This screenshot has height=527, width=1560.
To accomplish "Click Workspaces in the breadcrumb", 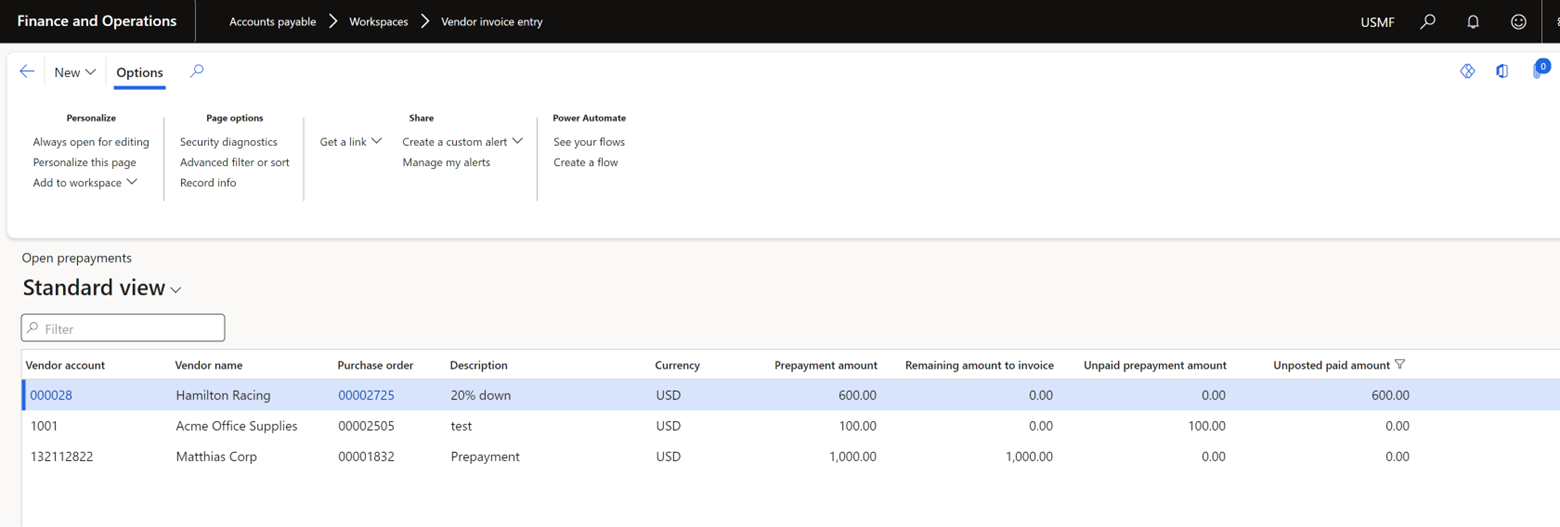I will pos(378,22).
